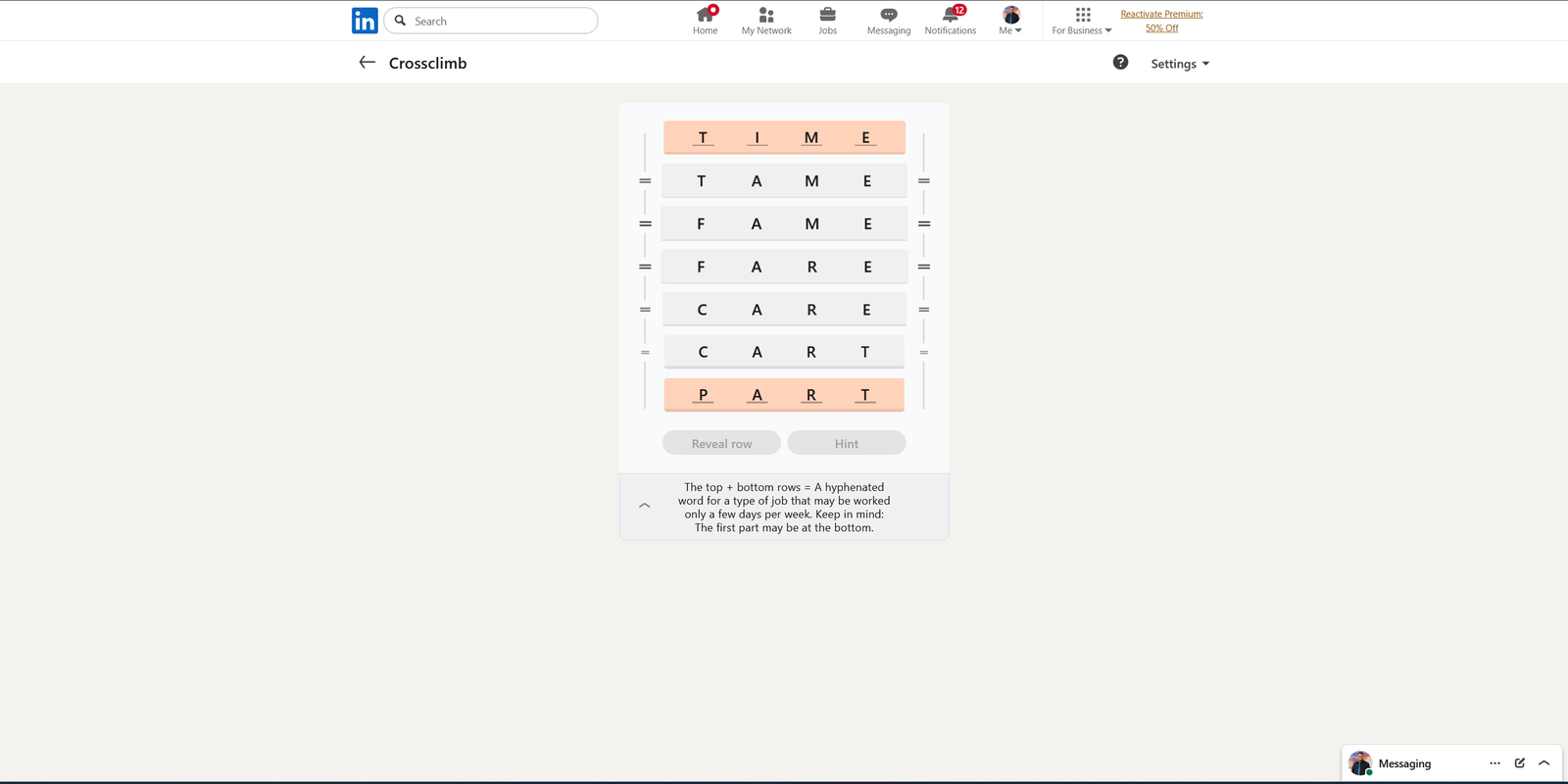Open Messaging more options ellipsis
Screen dimensions: 1568x784
tap(1494, 763)
